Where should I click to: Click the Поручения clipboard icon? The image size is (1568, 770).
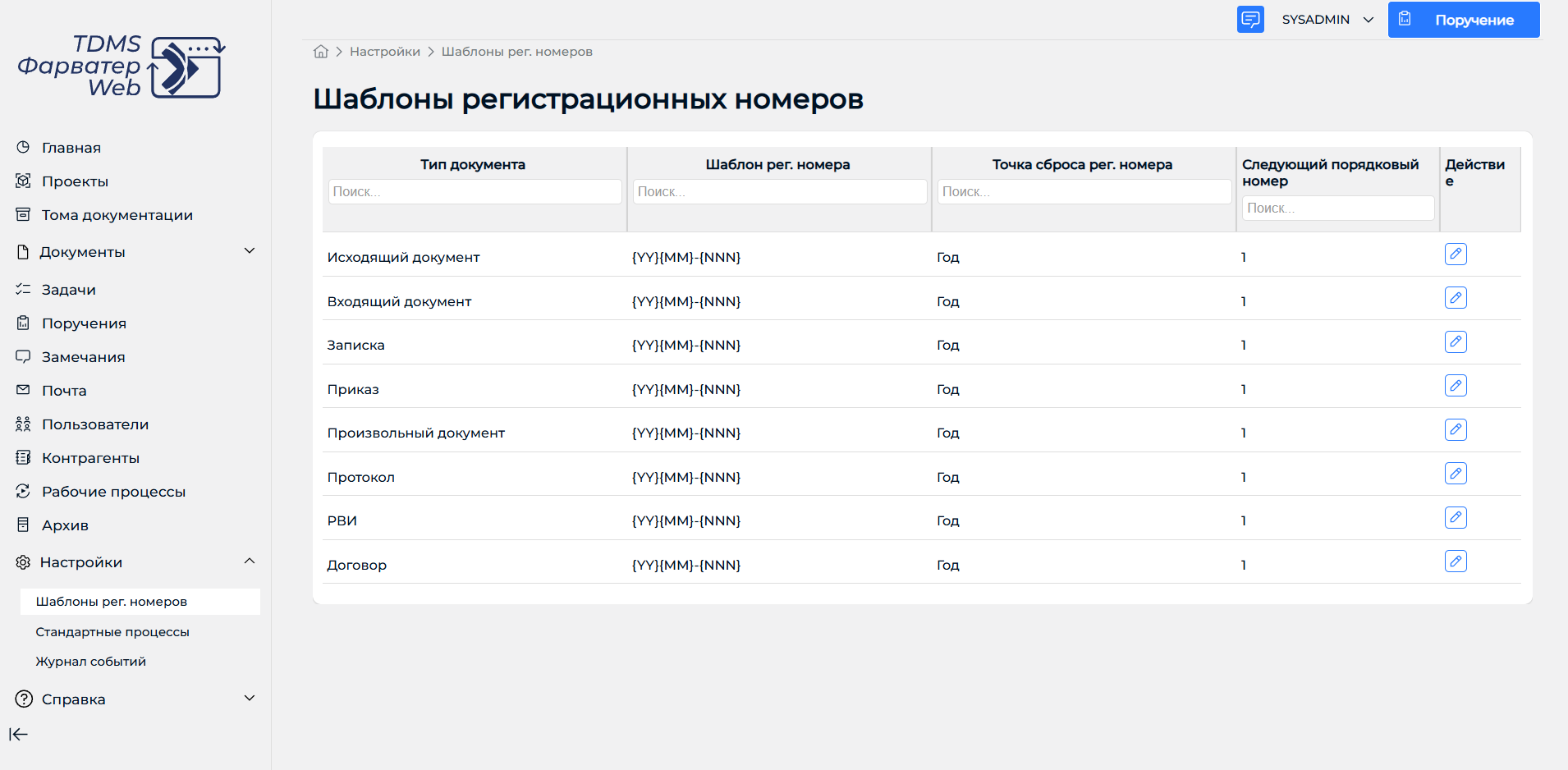click(23, 323)
